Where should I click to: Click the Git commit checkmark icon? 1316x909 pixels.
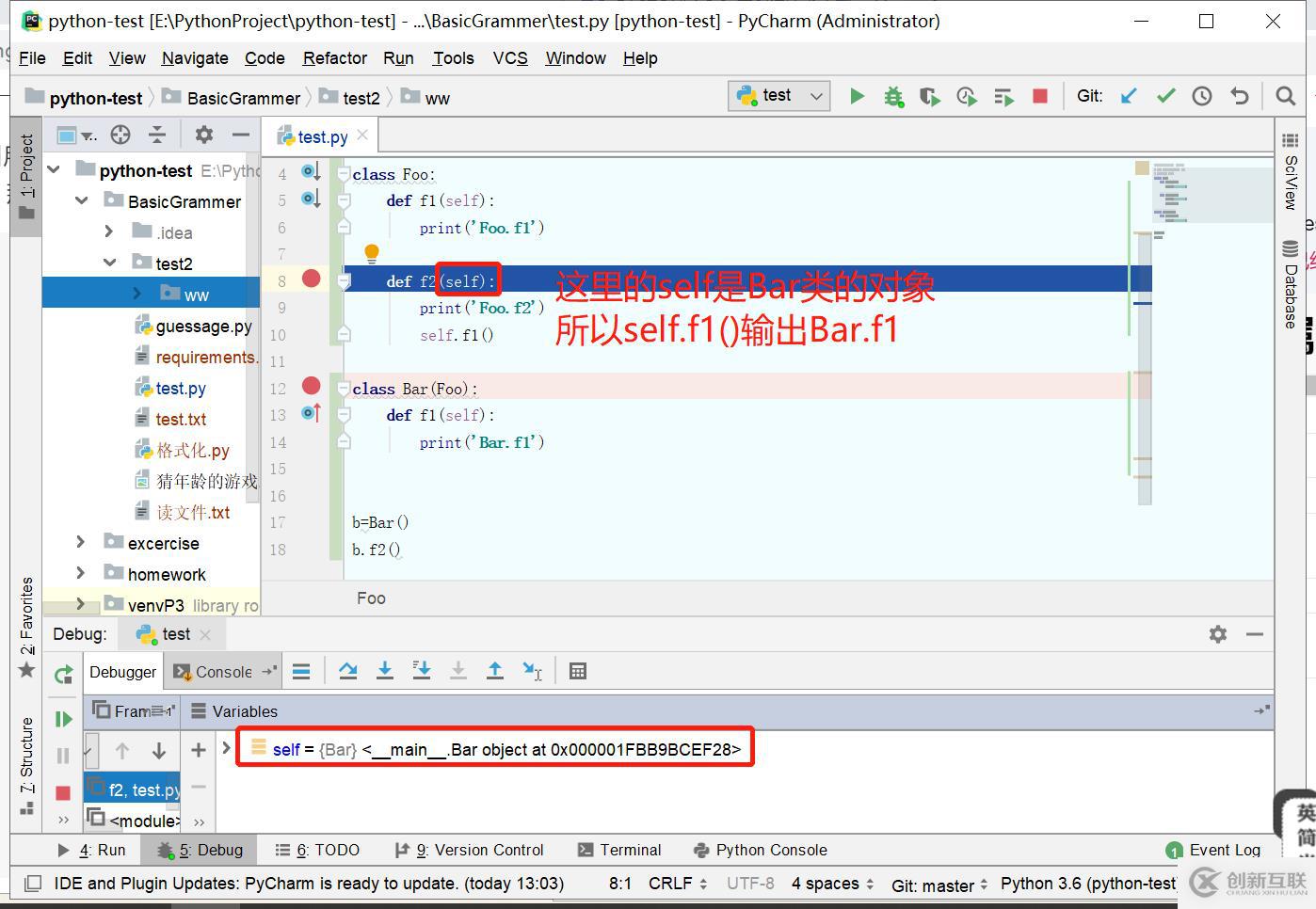[x=1165, y=96]
